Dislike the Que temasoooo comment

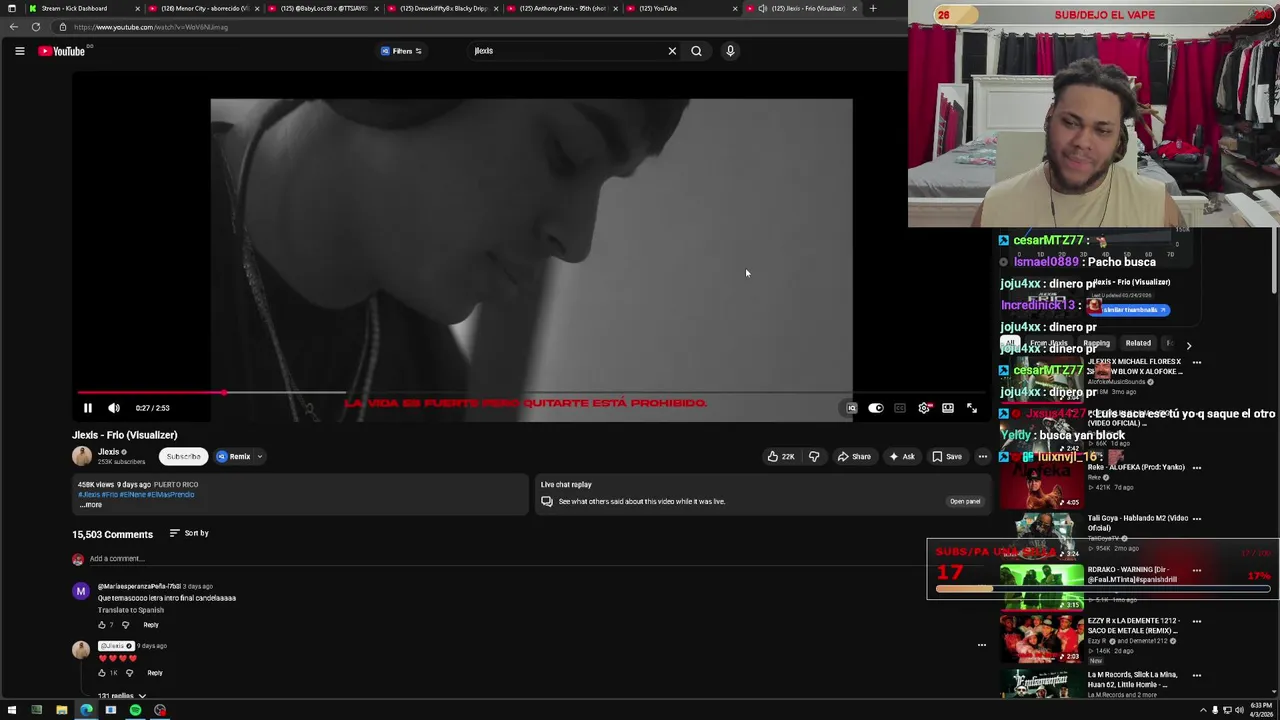pyautogui.click(x=125, y=625)
